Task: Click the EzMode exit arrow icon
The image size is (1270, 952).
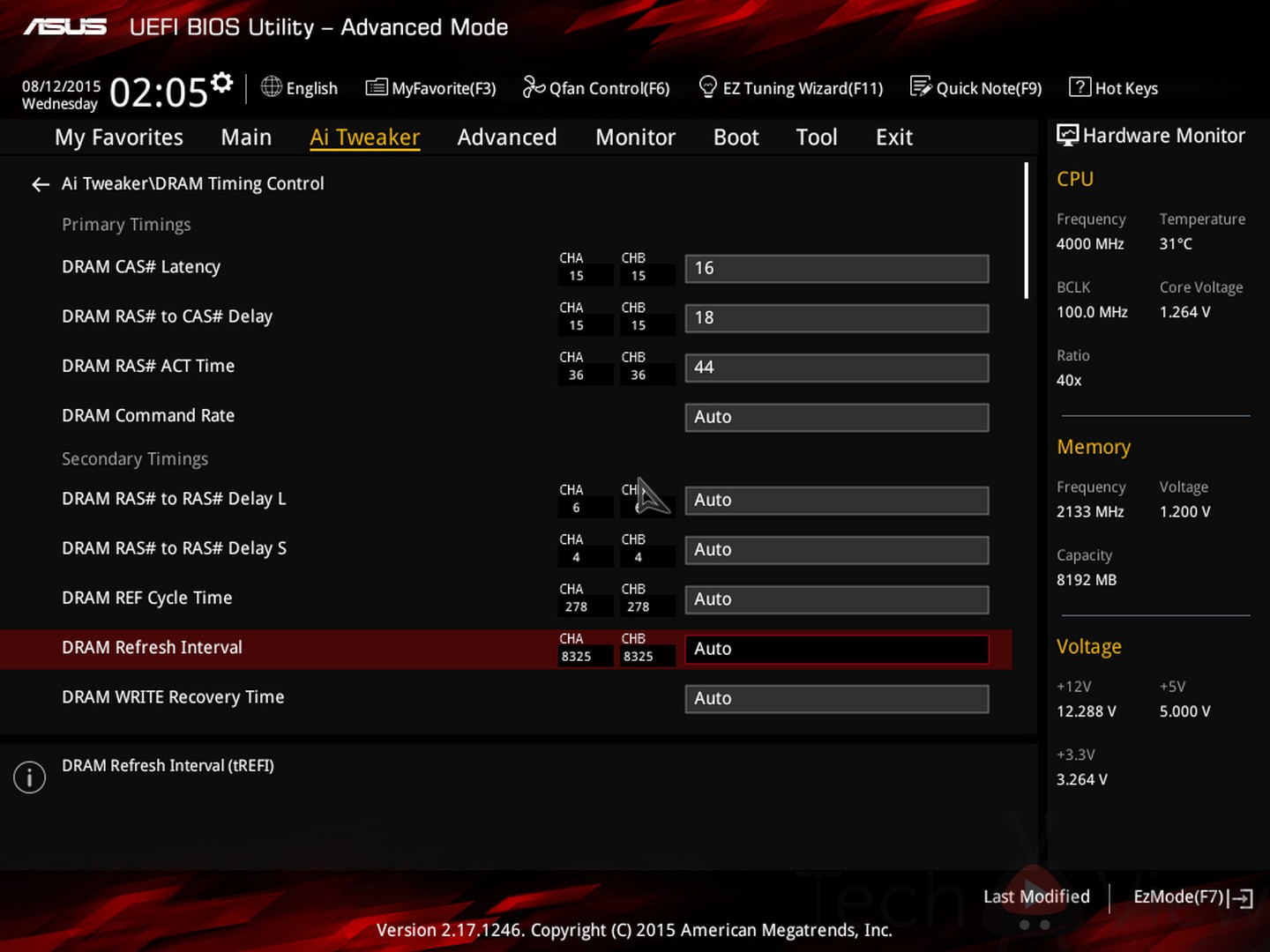Action: (1241, 898)
